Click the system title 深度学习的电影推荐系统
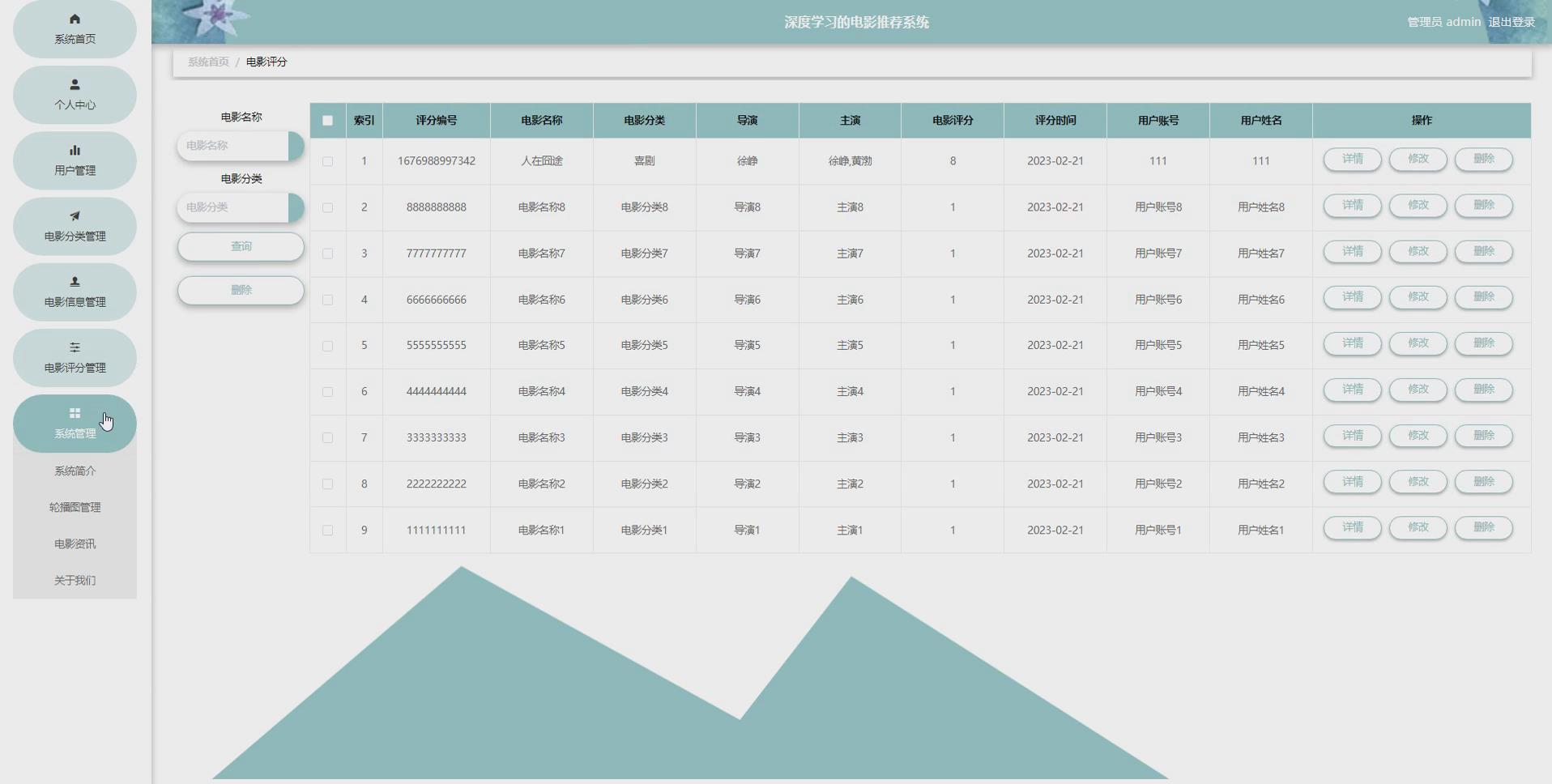 (856, 22)
